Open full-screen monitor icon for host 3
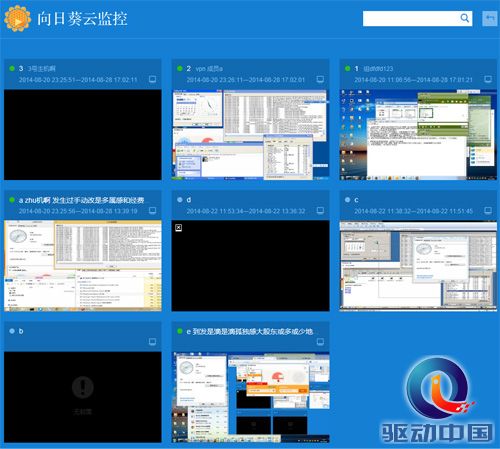Viewport: 500px width, 449px height. 152,79
